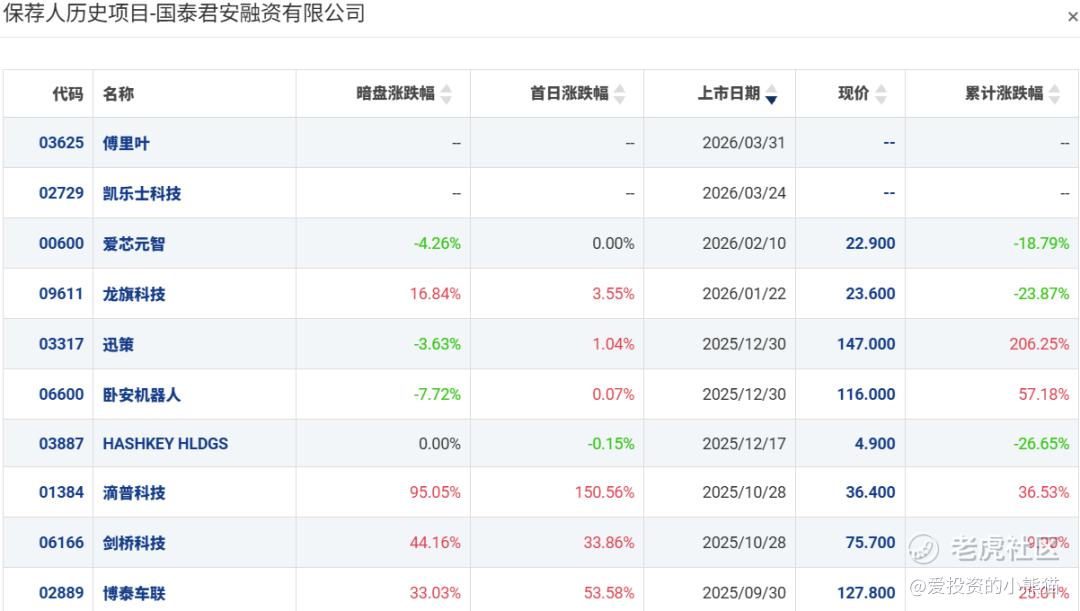The image size is (1080, 611).
Task: Open stock name 卧安机器人
Action: point(142,395)
